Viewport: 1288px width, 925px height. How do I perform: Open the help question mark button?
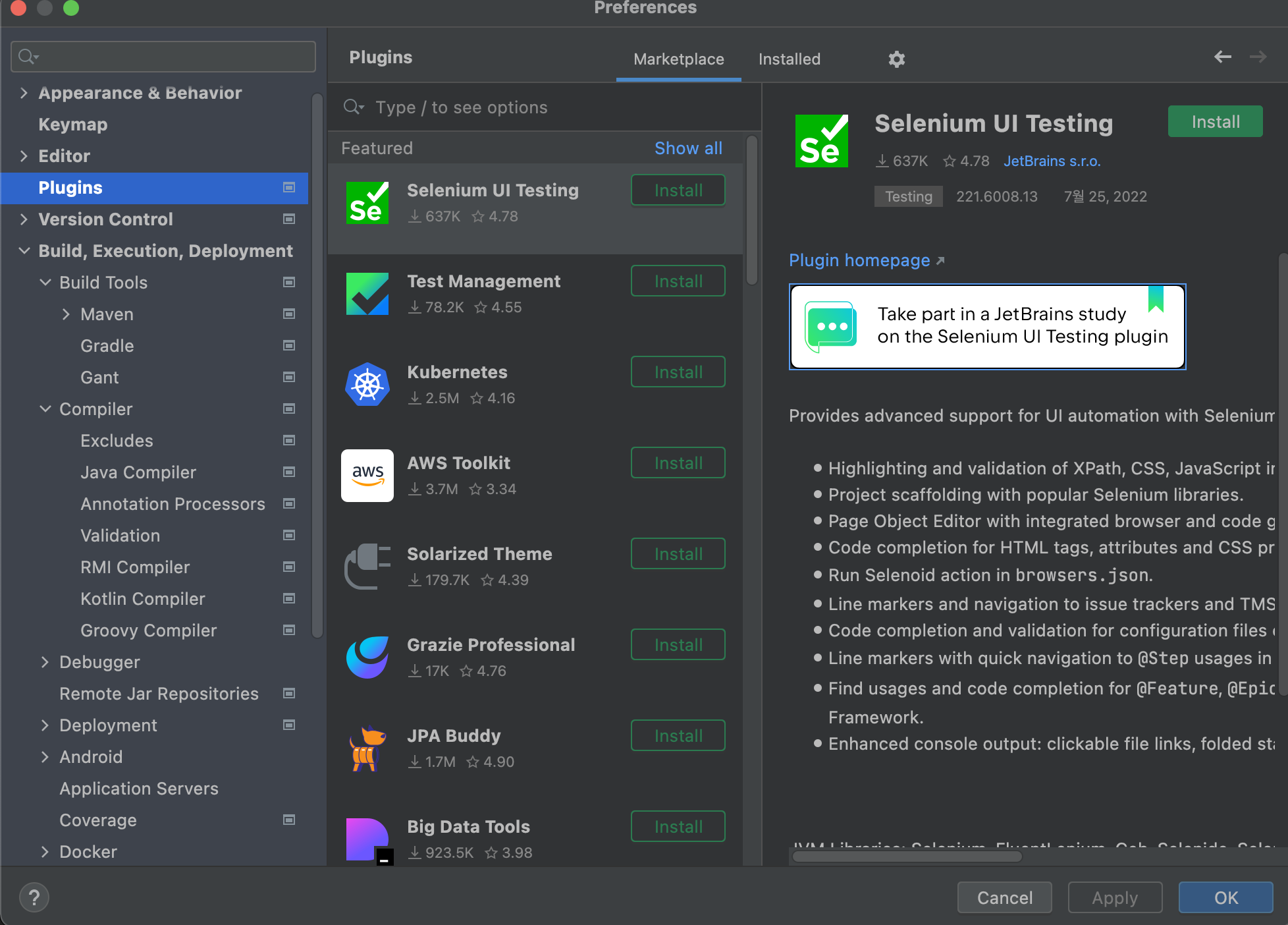tap(34, 897)
